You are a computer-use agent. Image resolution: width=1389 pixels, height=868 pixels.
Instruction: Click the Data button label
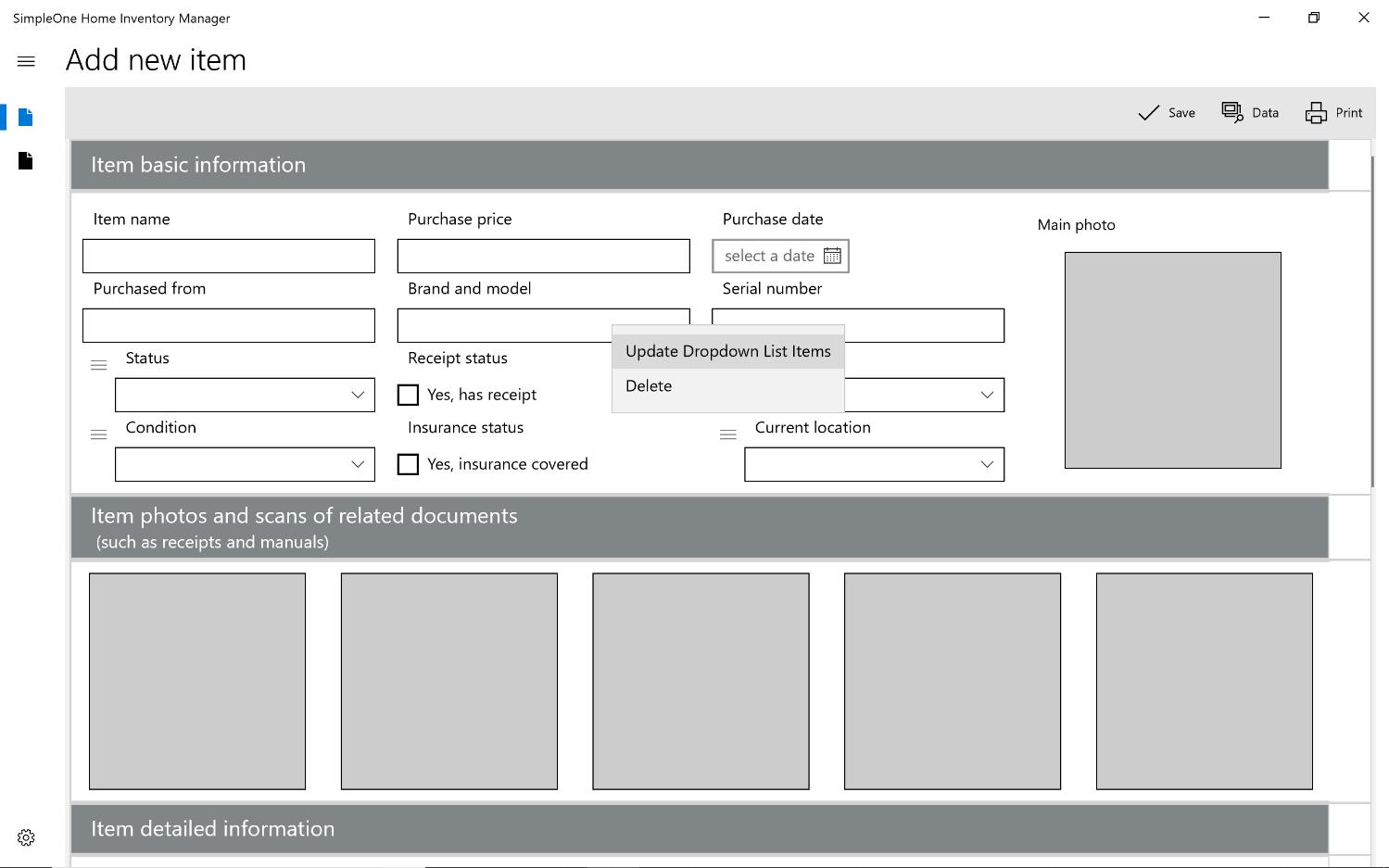coord(1265,113)
